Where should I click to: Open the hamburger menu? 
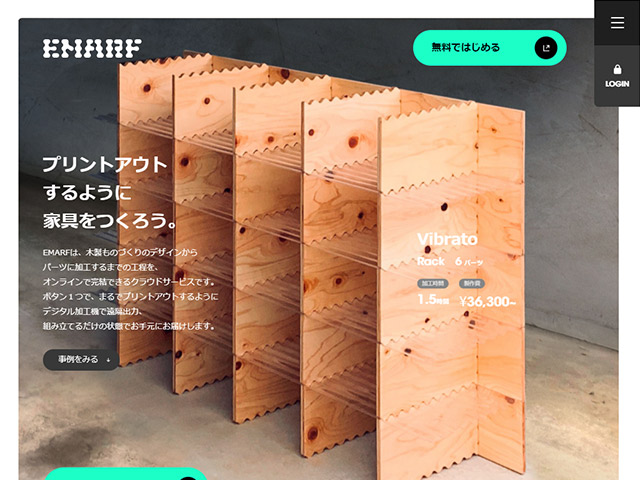click(x=617, y=22)
